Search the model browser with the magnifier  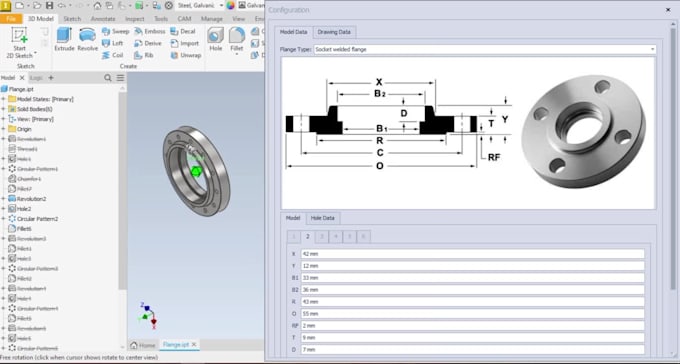pyautogui.click(x=108, y=78)
